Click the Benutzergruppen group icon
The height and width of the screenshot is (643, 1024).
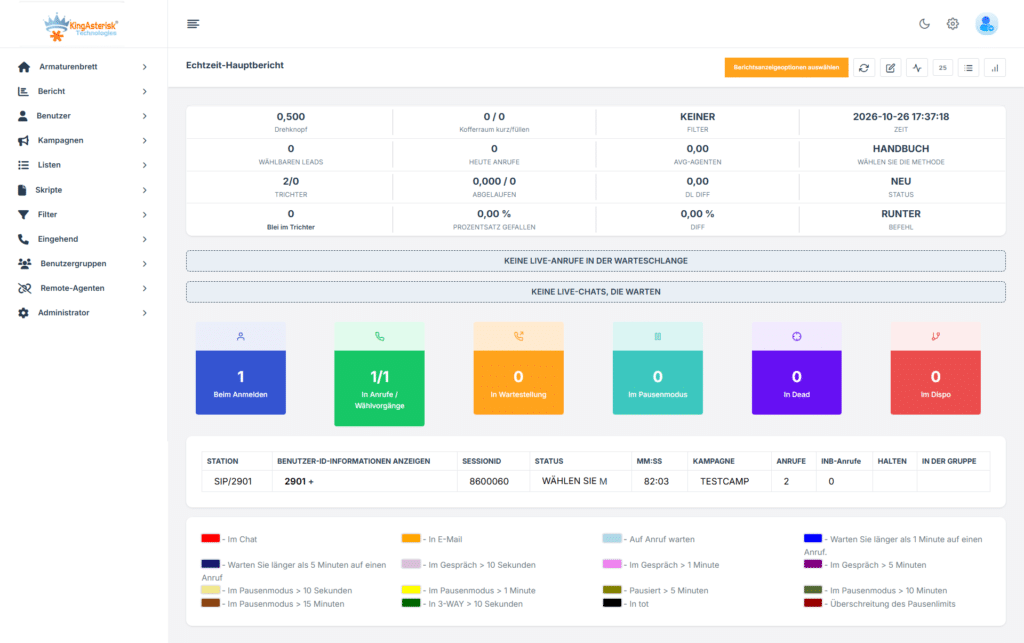(25, 264)
